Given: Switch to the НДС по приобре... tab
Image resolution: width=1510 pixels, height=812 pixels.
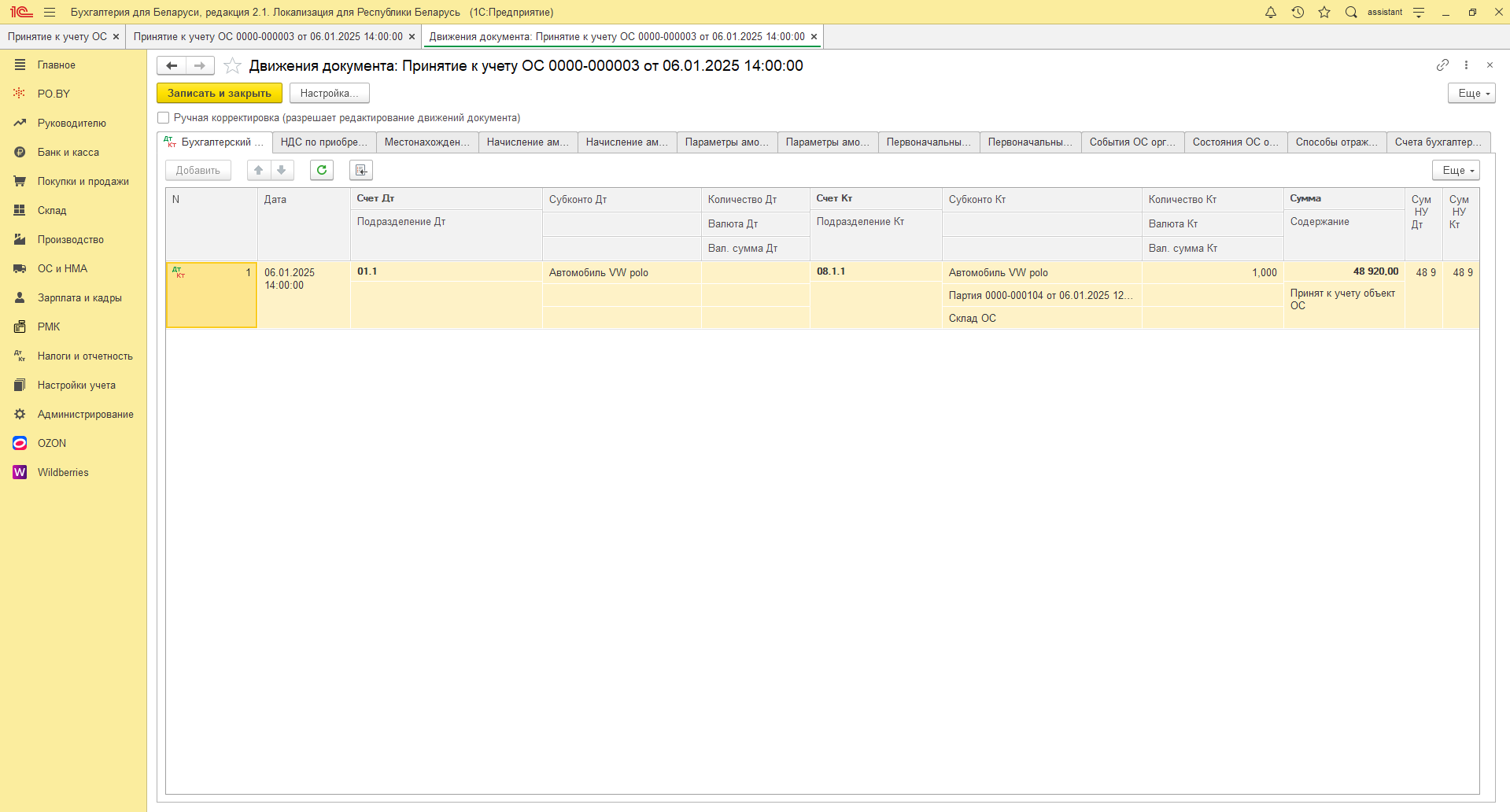Looking at the screenshot, I should [x=324, y=142].
